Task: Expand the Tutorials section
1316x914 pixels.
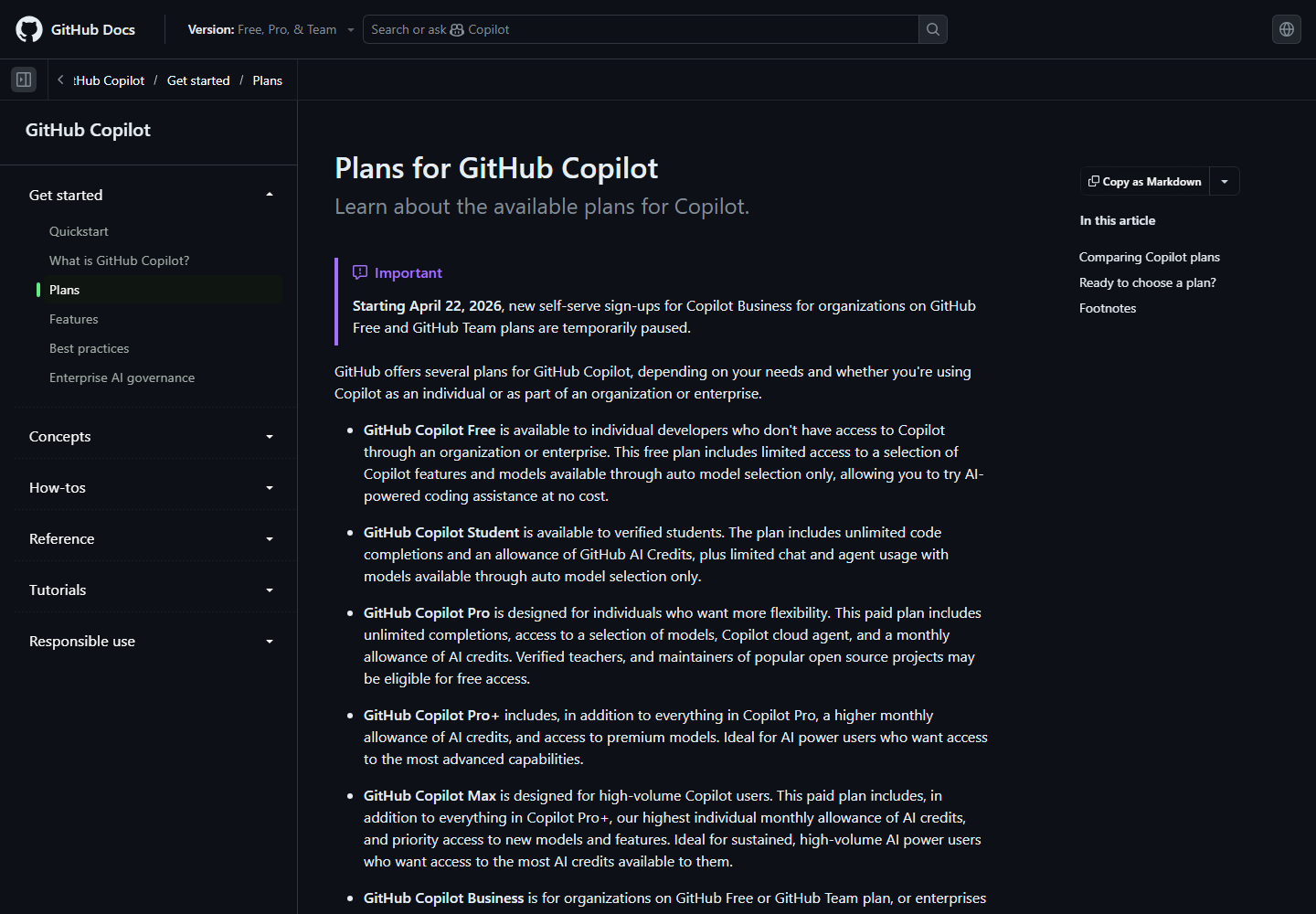Action: pyautogui.click(x=150, y=590)
